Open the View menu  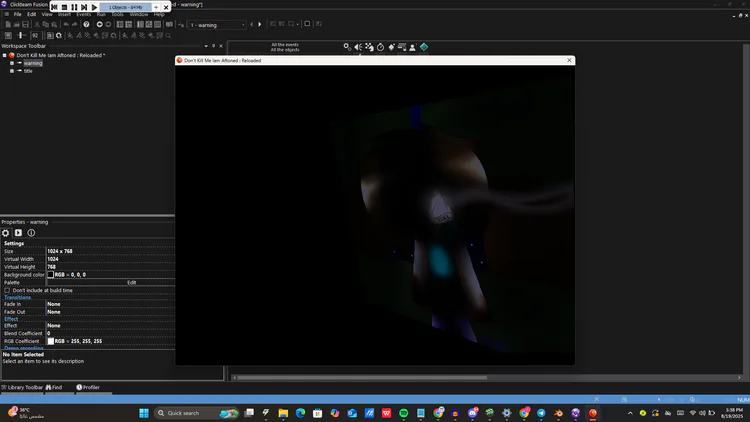pos(47,14)
